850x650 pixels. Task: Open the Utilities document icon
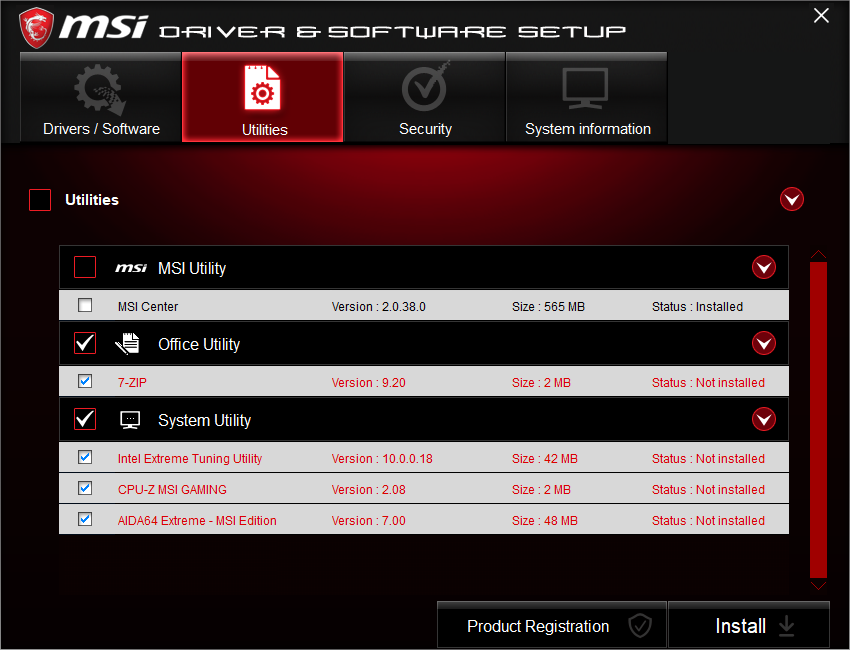point(262,88)
